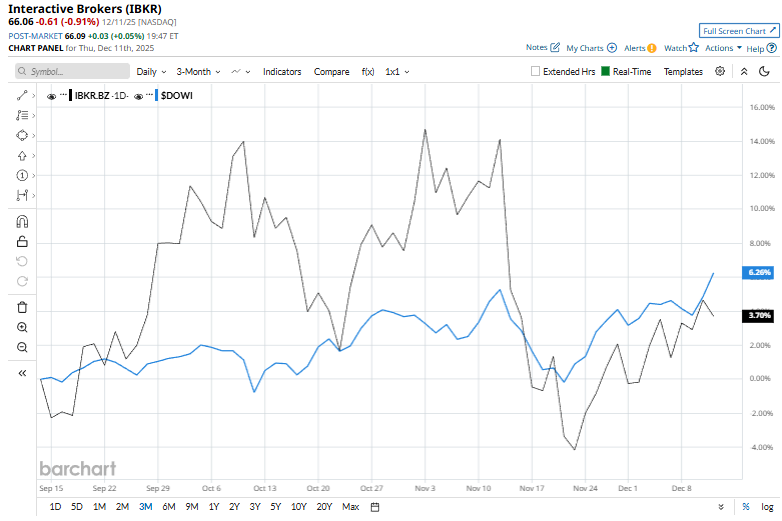Open the Fibonacci tools group

[22, 115]
